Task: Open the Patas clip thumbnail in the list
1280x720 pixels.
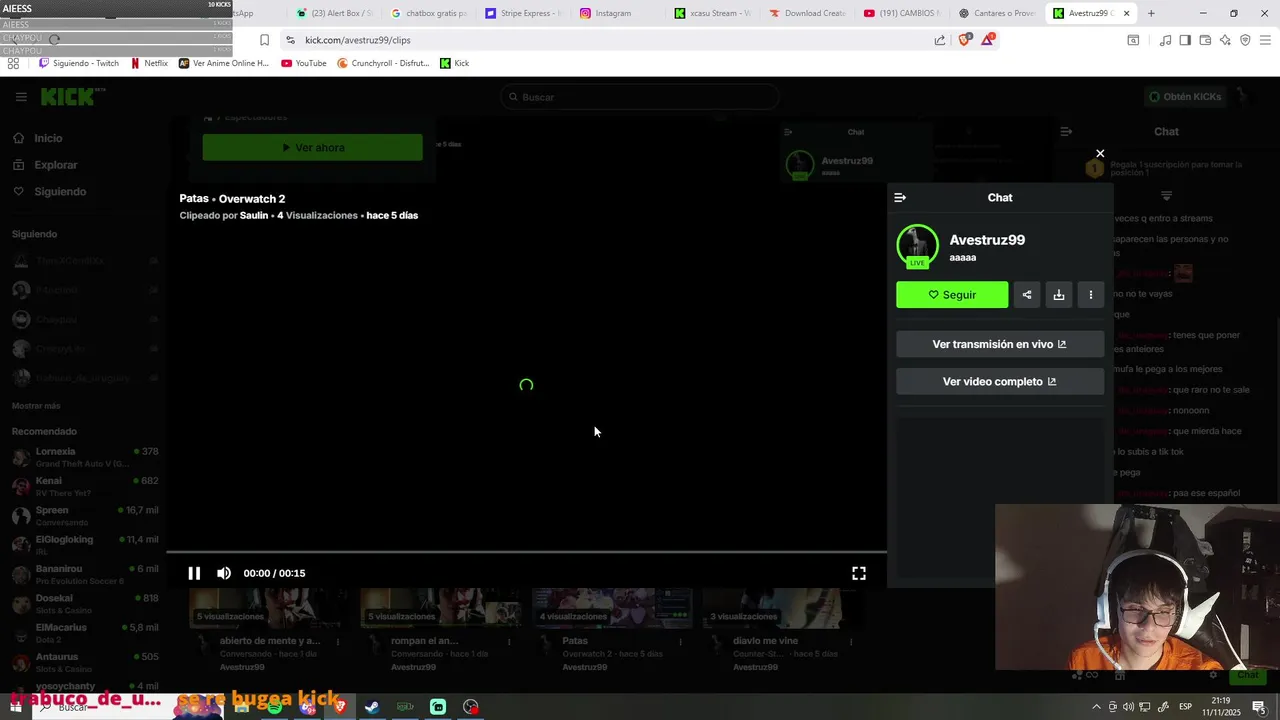Action: pyautogui.click(x=612, y=608)
